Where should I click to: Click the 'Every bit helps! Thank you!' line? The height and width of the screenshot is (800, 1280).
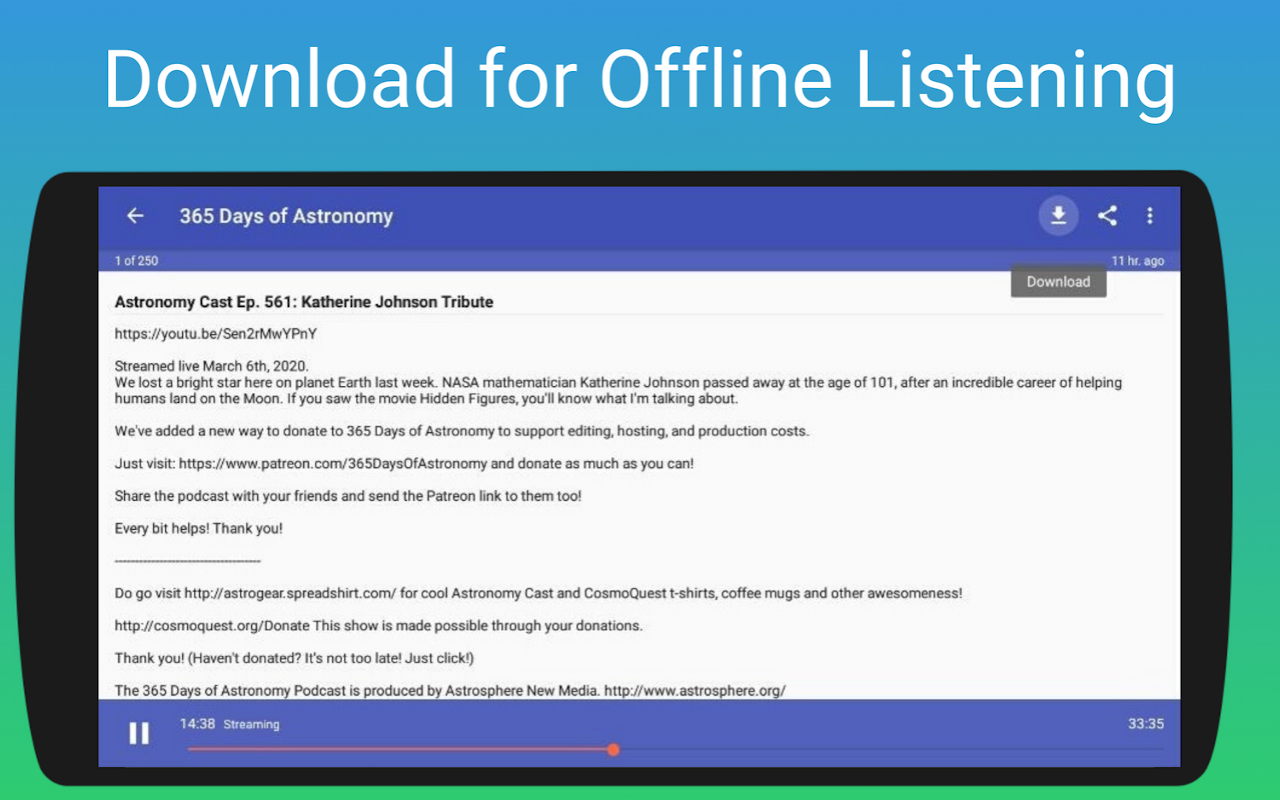199,528
